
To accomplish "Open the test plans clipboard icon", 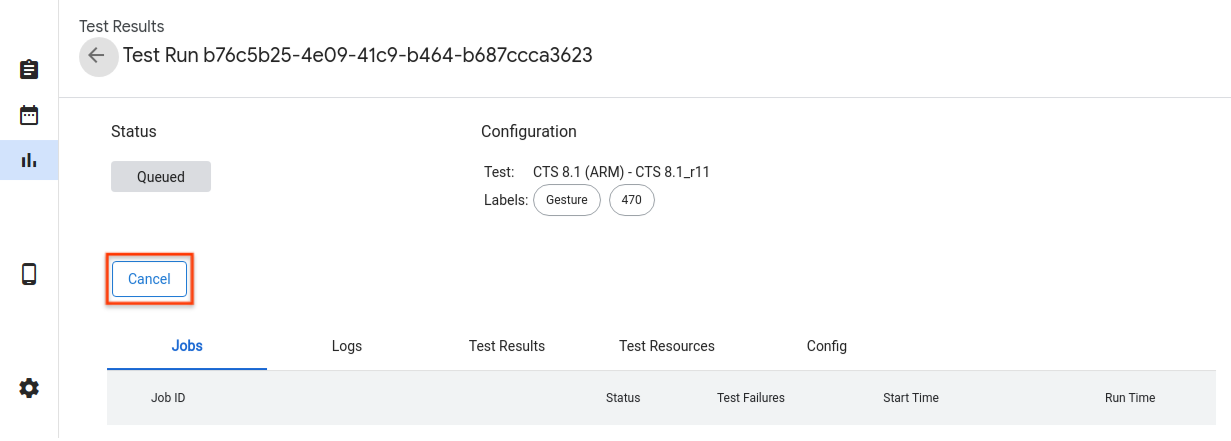I will (29, 70).
